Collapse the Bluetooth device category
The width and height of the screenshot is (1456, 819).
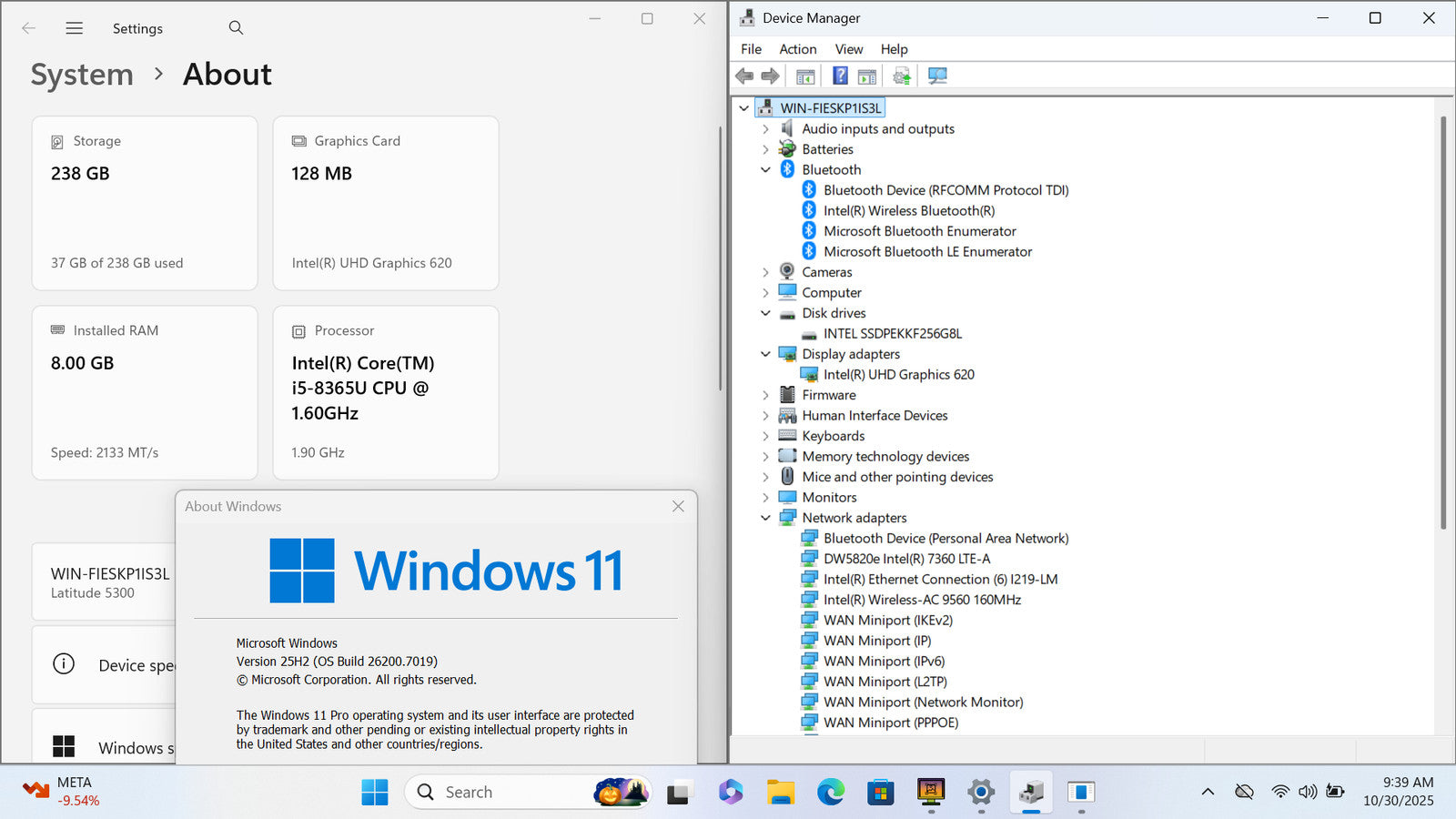point(765,170)
